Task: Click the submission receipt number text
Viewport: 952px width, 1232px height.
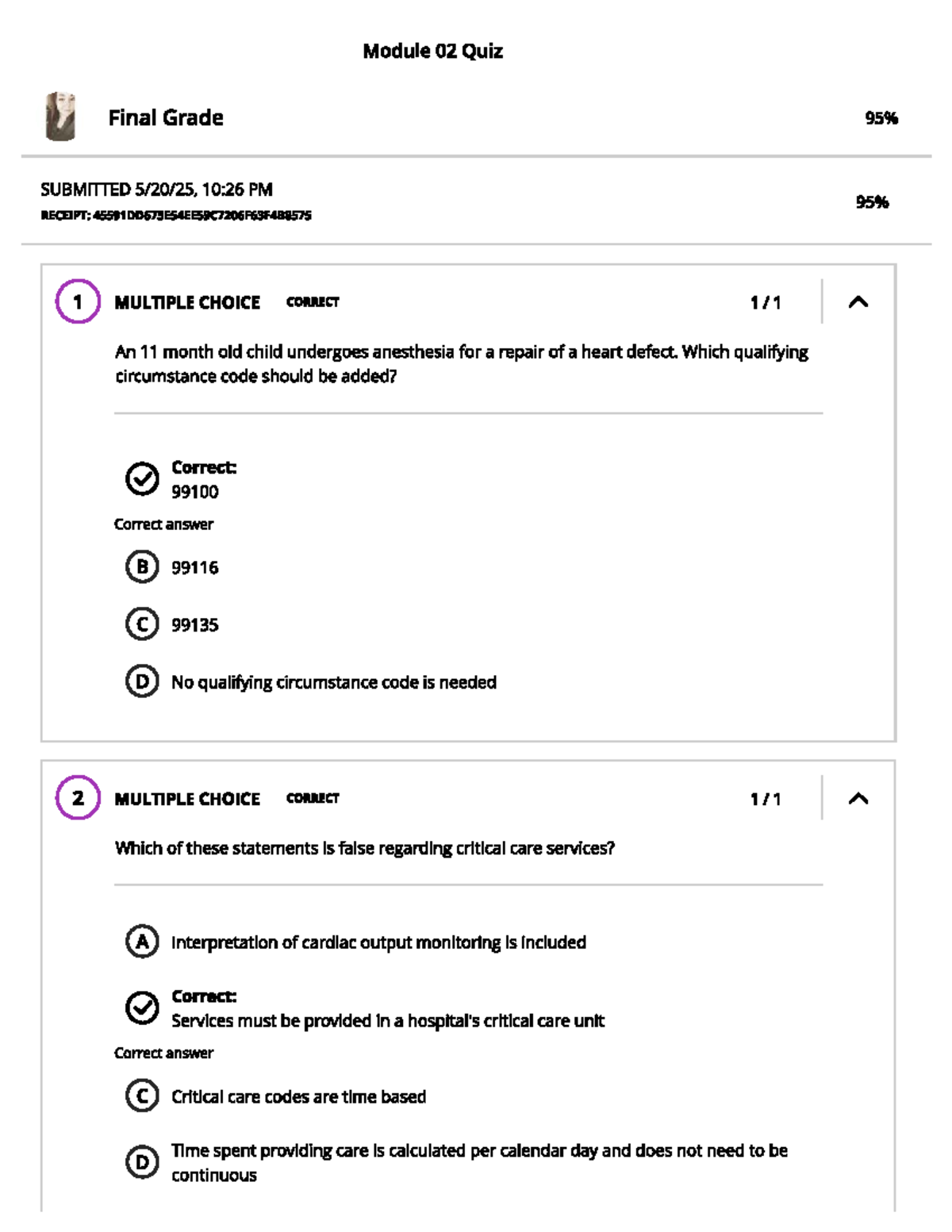Action: coord(176,215)
